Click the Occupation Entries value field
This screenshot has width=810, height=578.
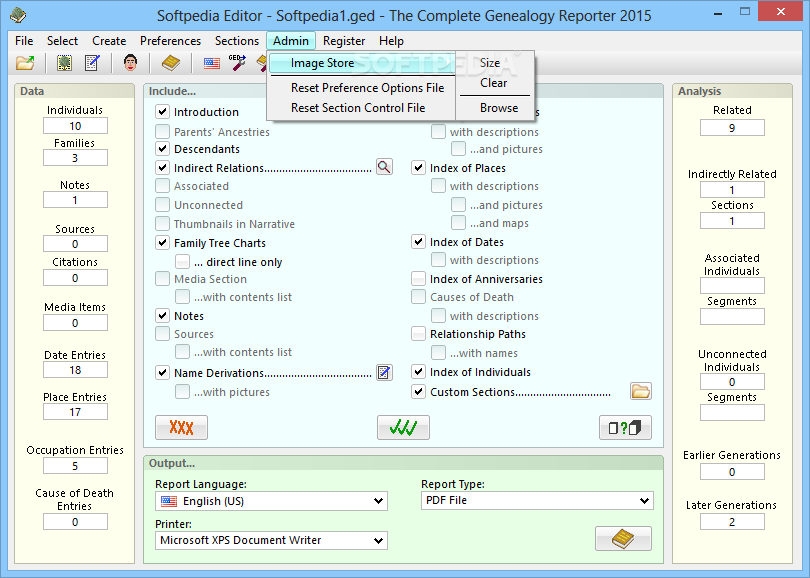(75, 466)
